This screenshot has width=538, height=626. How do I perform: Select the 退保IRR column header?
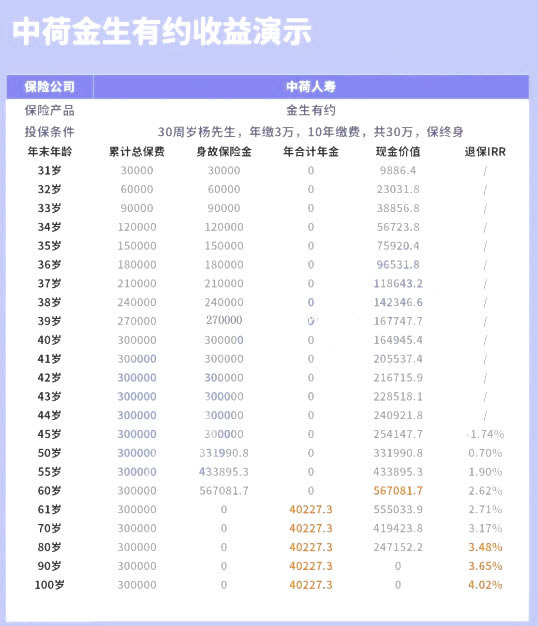coord(485,152)
